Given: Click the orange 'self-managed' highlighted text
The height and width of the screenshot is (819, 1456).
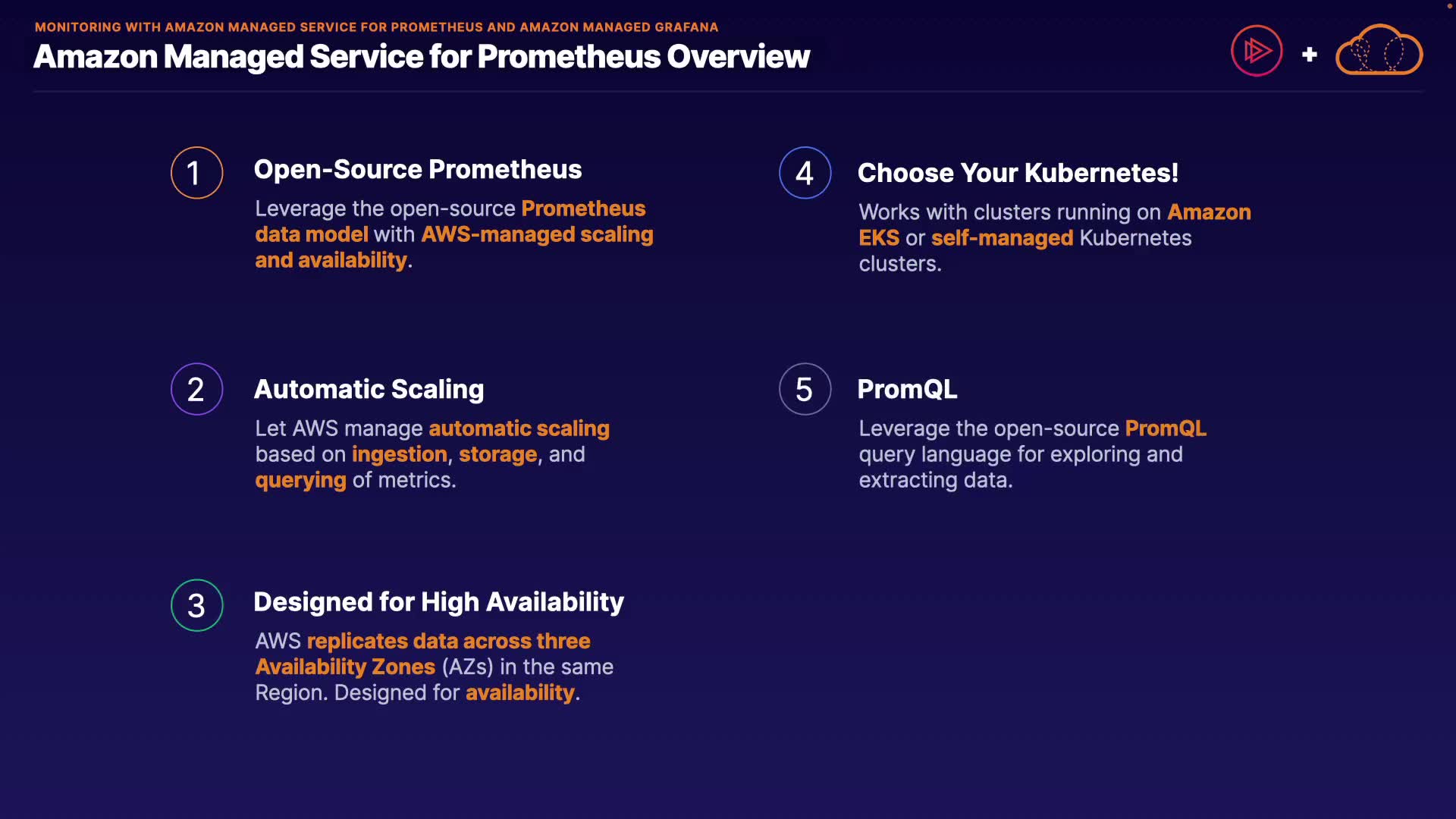Looking at the screenshot, I should (1002, 238).
